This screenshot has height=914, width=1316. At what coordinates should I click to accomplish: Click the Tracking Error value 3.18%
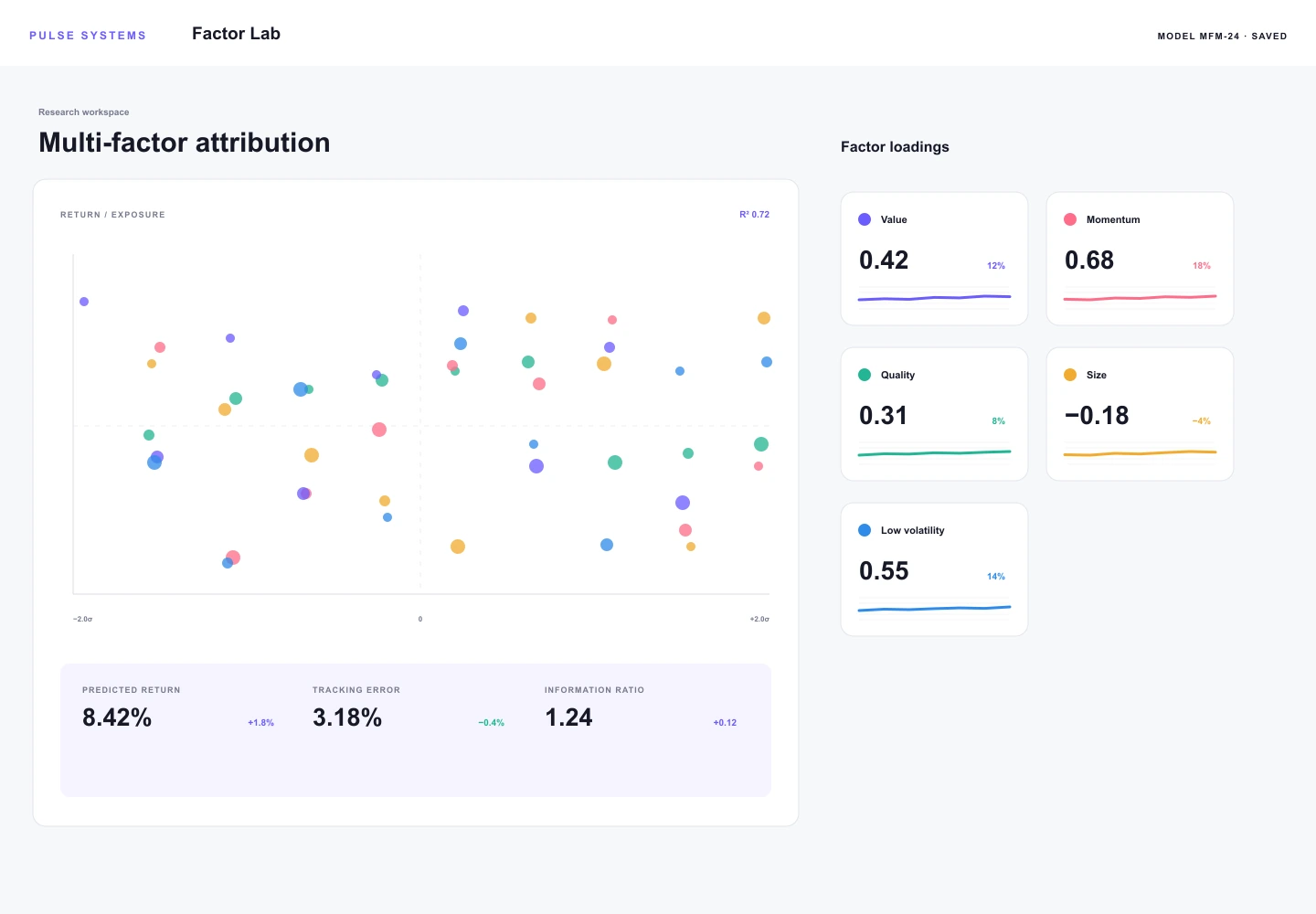point(347,717)
